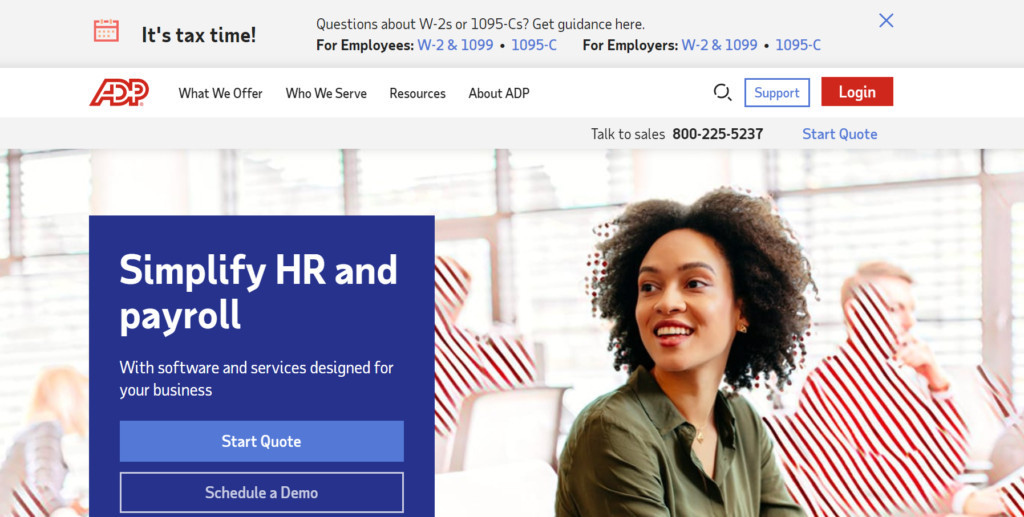Open the employees 1095-C link

(x=534, y=45)
